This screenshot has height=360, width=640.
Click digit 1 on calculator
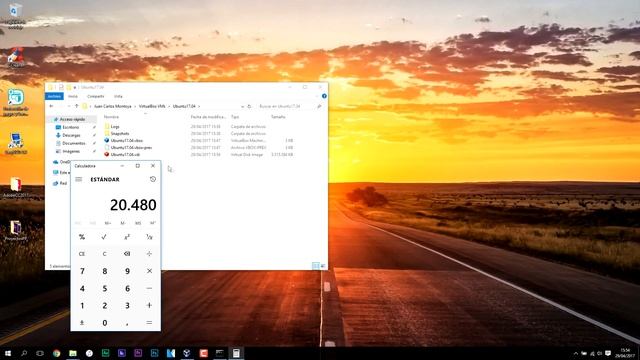(x=82, y=305)
